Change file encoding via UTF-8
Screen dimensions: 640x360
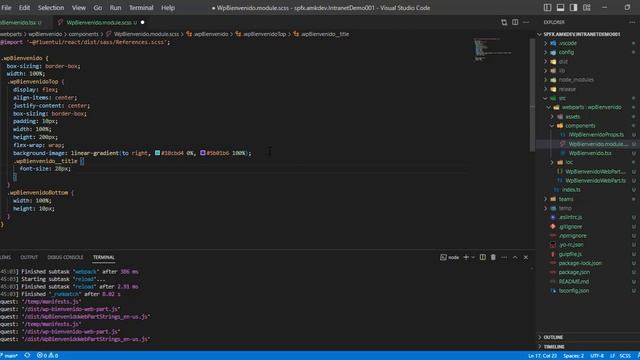tap(597, 356)
